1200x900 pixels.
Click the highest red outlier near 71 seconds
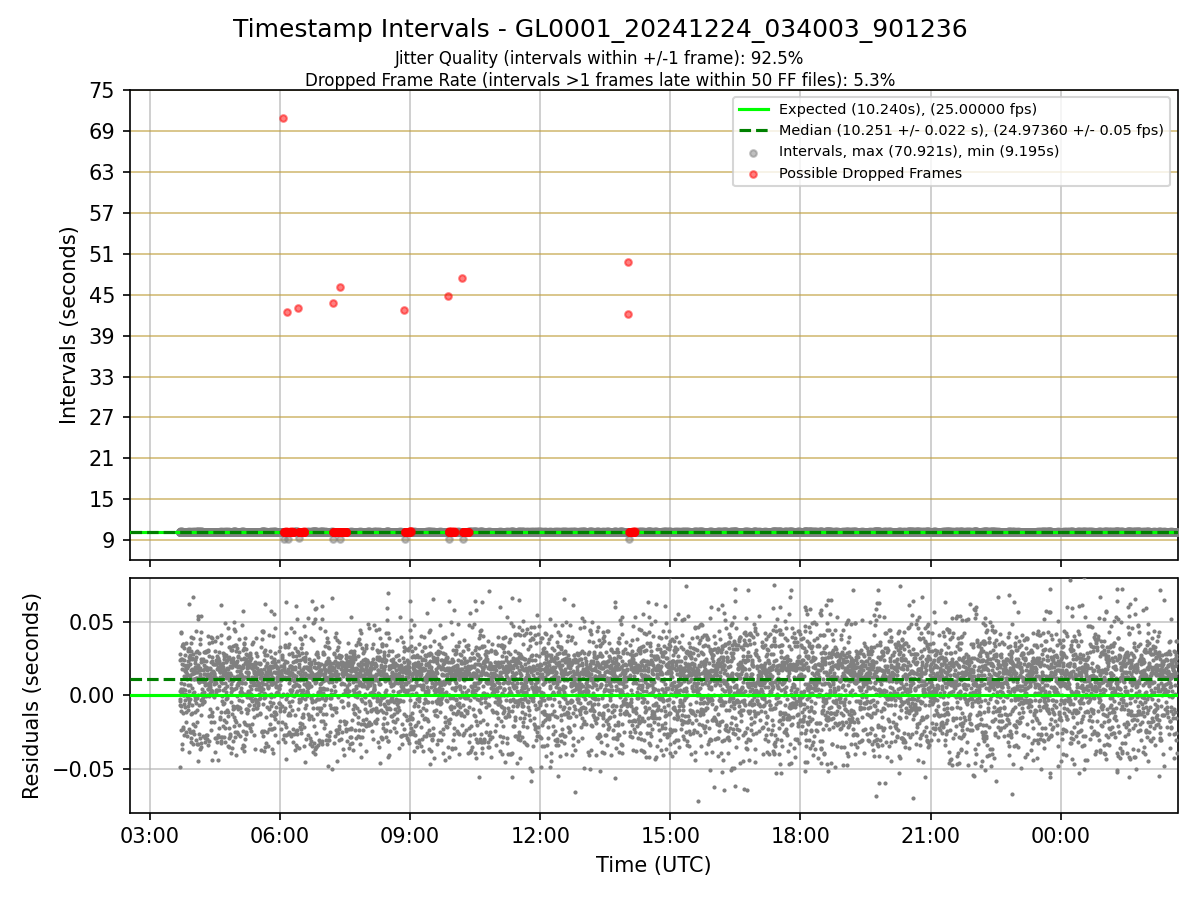point(283,118)
